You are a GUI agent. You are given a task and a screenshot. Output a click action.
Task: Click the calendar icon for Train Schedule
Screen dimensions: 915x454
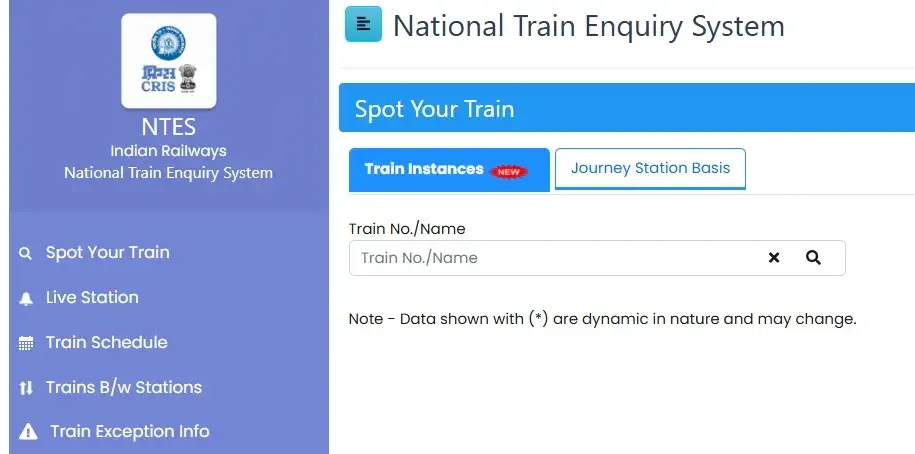coord(26,343)
